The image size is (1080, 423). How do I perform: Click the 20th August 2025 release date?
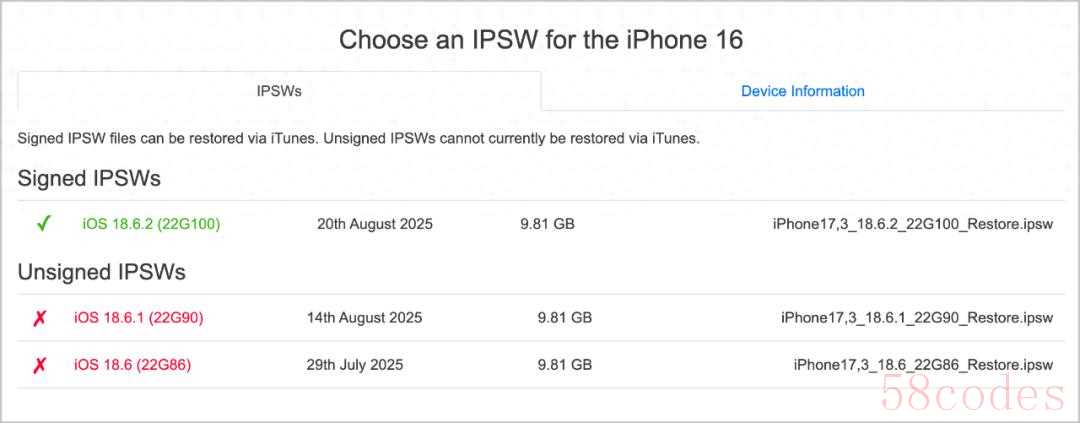pyautogui.click(x=375, y=224)
